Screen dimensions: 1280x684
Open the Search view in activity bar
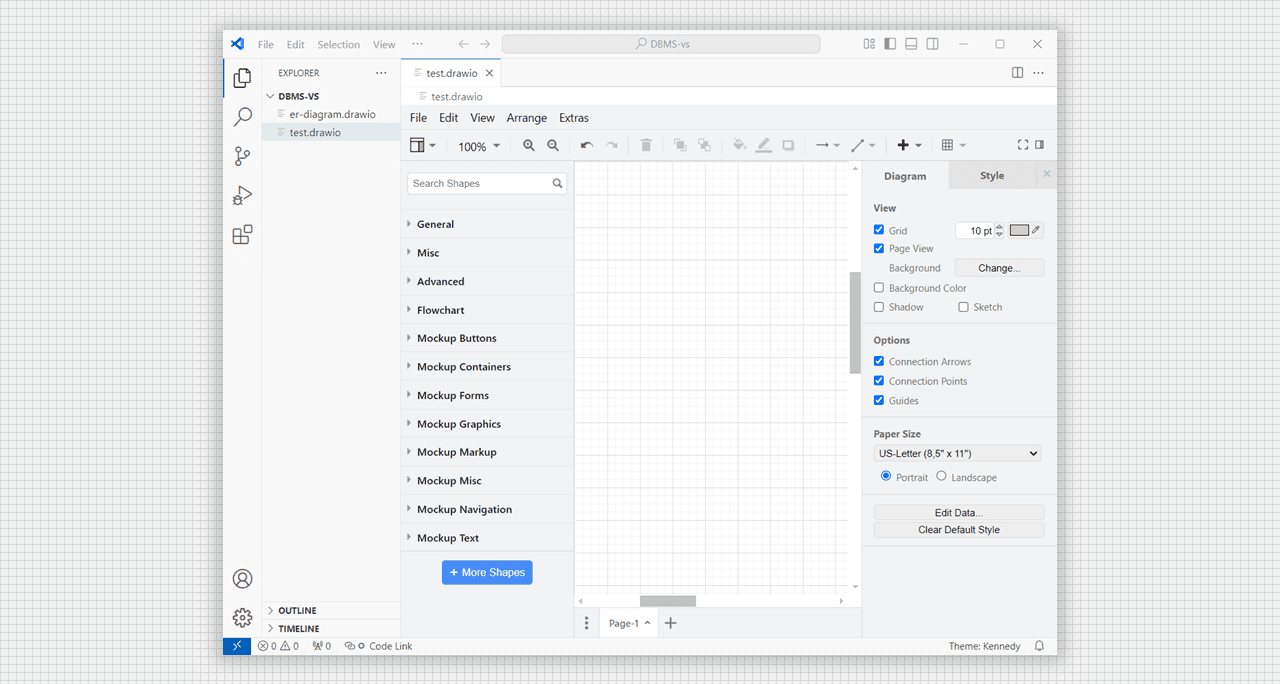click(x=242, y=117)
